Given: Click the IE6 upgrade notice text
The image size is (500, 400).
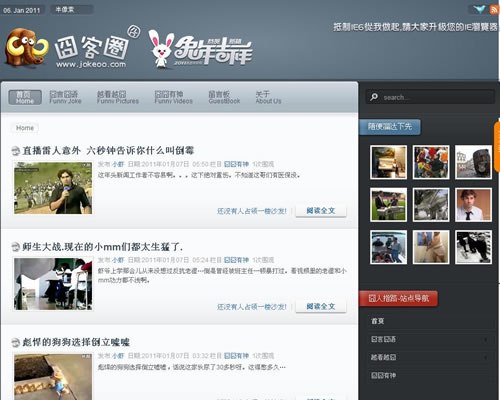Looking at the screenshot, I should [x=415, y=27].
